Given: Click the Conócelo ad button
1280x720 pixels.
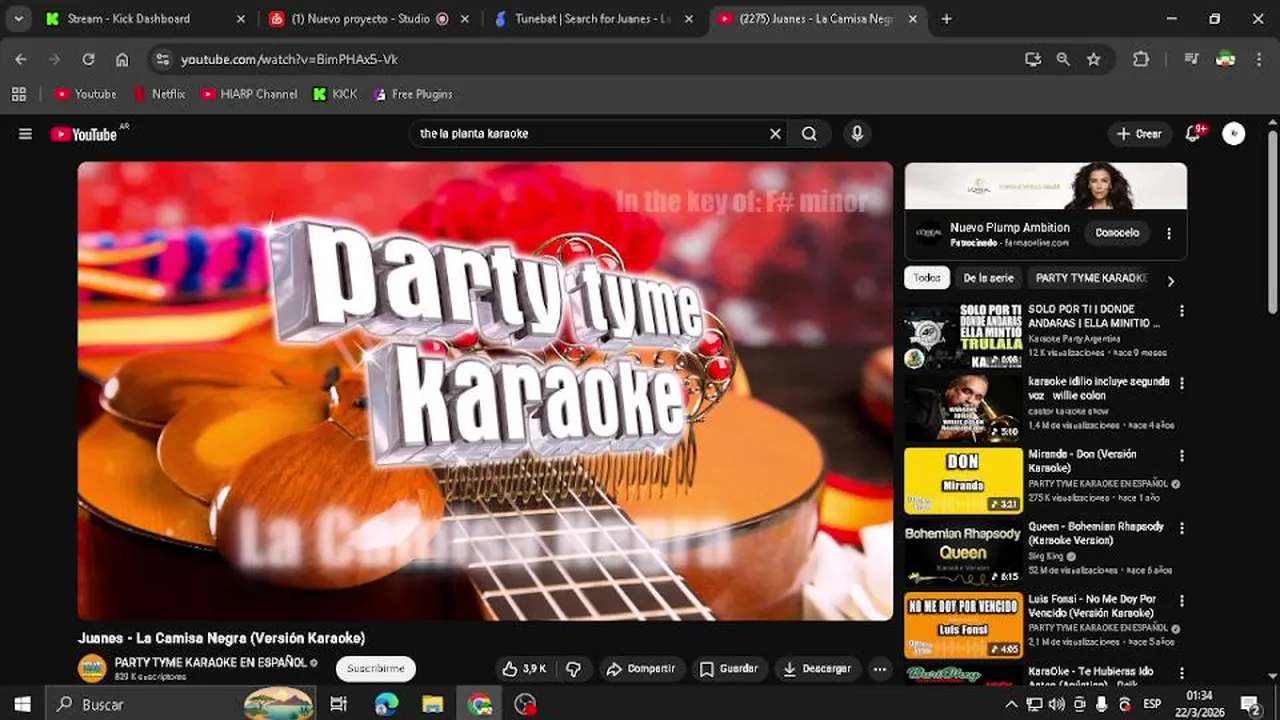Looking at the screenshot, I should 1117,233.
